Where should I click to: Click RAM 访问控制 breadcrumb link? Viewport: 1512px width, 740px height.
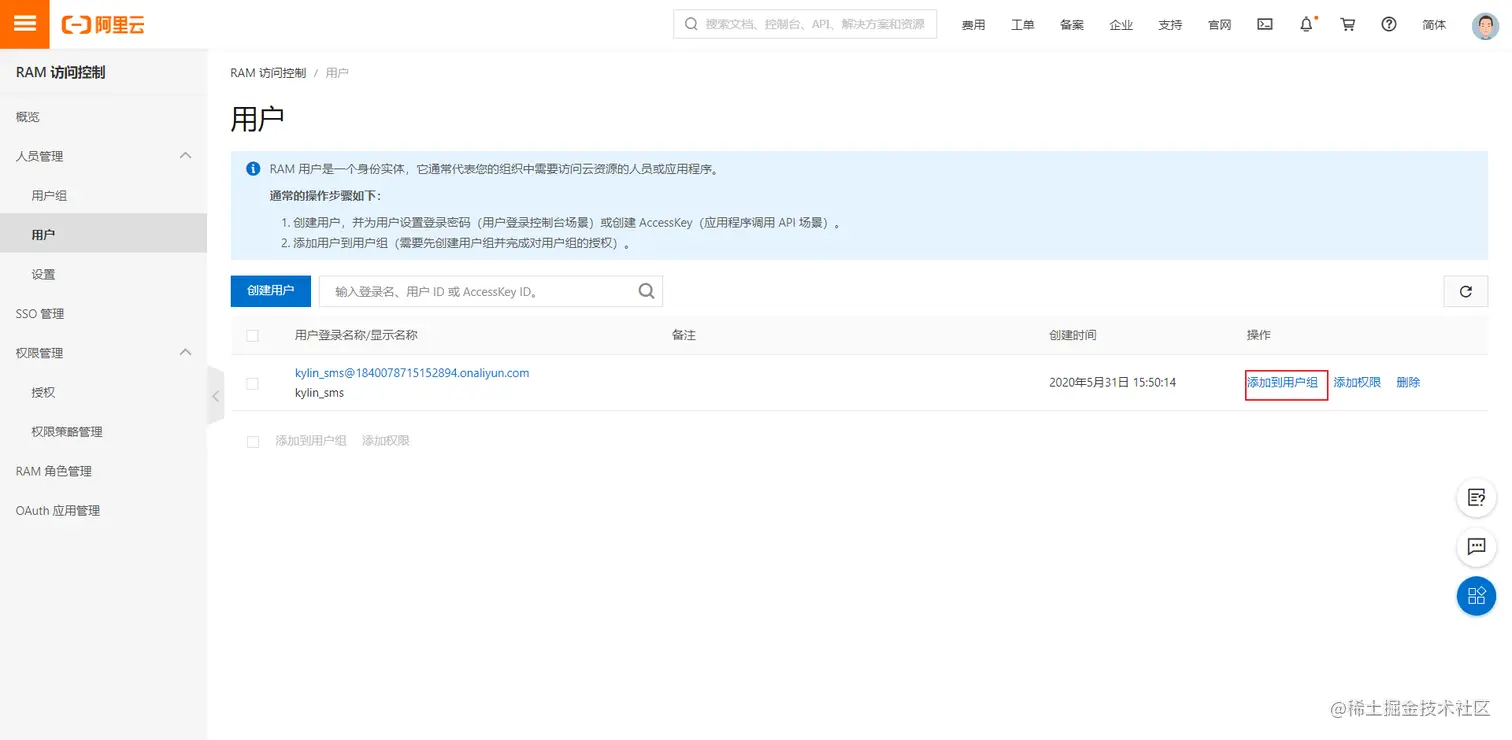[x=268, y=73]
